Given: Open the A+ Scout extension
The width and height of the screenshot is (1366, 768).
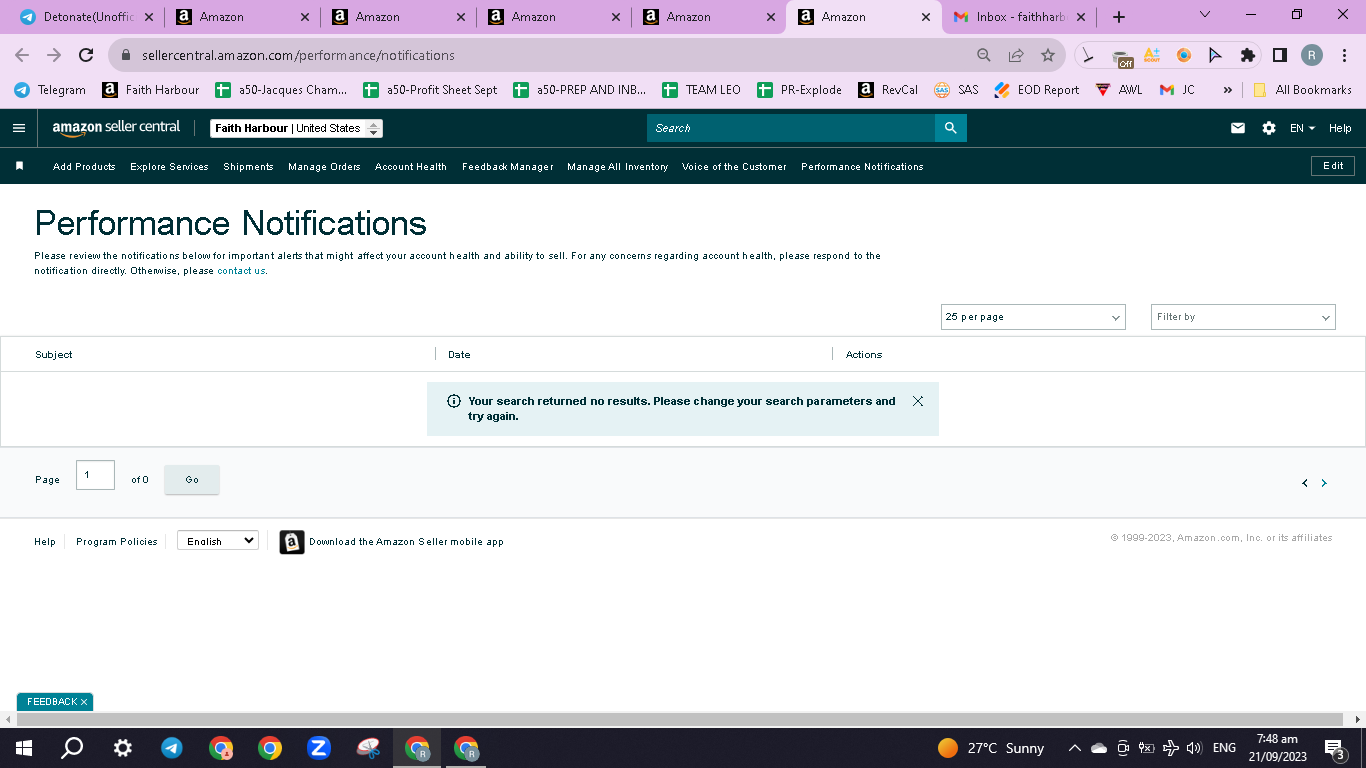Looking at the screenshot, I should pyautogui.click(x=1152, y=55).
